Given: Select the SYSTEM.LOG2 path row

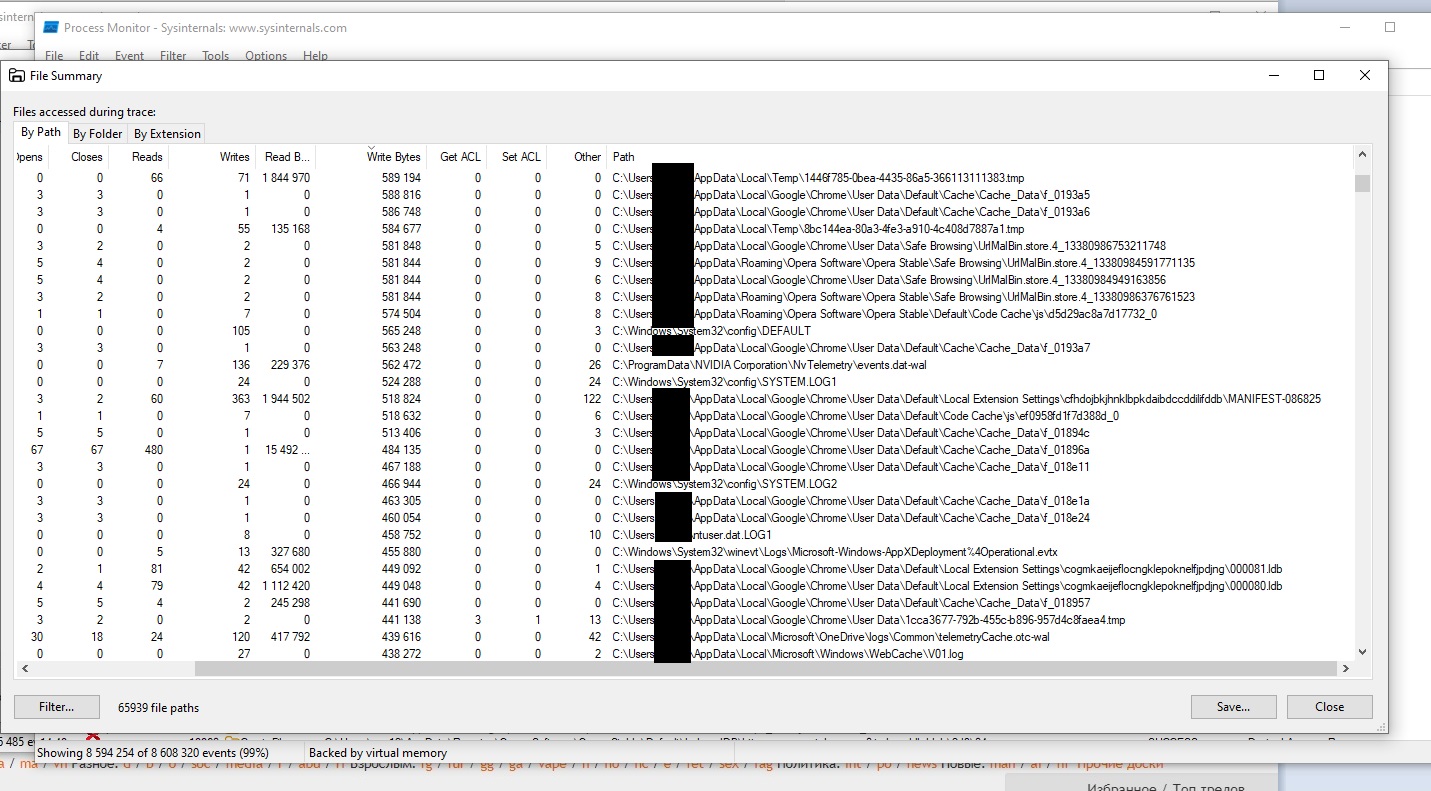Looking at the screenshot, I should [x=683, y=484].
